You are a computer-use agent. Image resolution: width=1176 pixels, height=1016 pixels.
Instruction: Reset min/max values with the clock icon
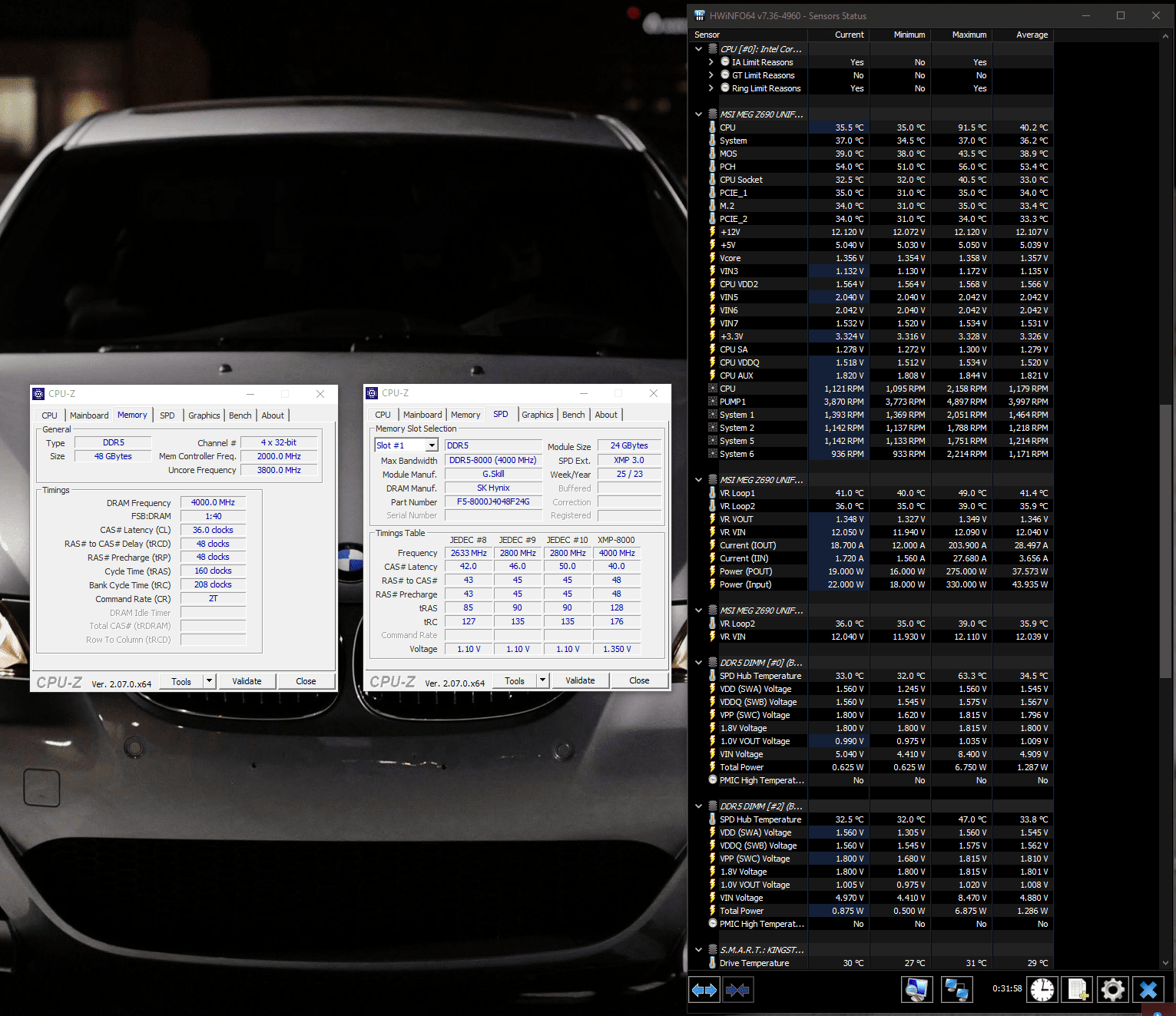pyautogui.click(x=1042, y=990)
